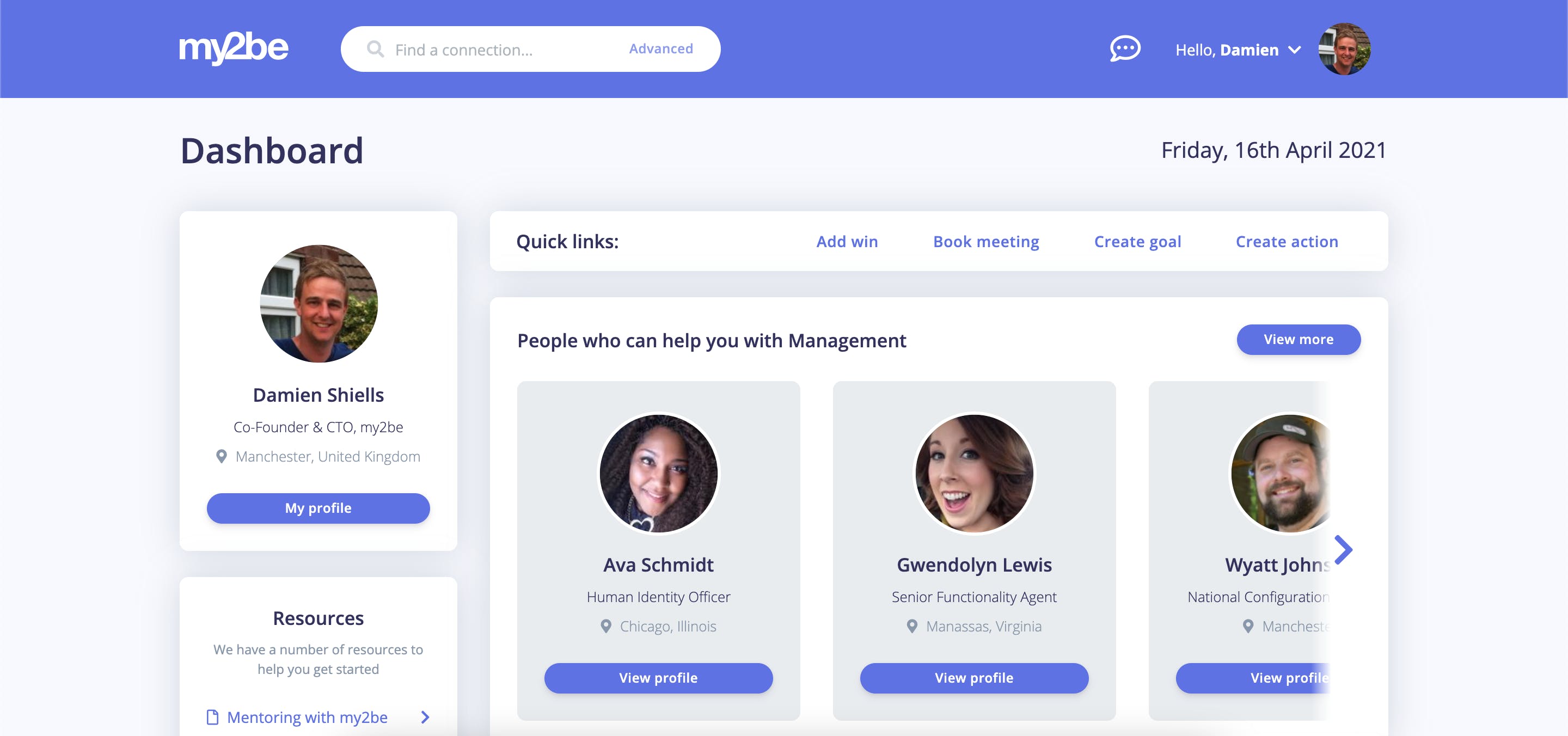This screenshot has width=1568, height=736.
Task: Select Create action quick link
Action: tap(1287, 242)
